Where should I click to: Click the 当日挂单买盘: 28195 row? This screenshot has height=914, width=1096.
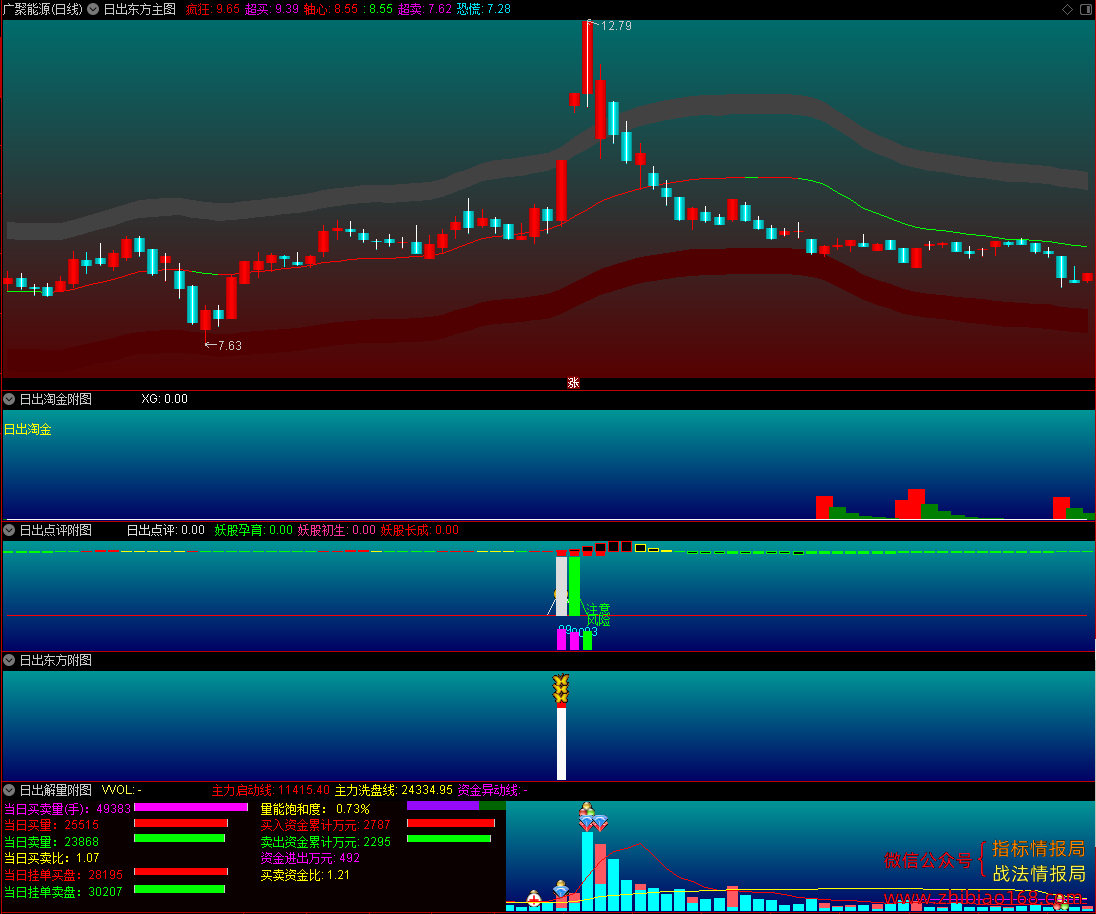64,875
